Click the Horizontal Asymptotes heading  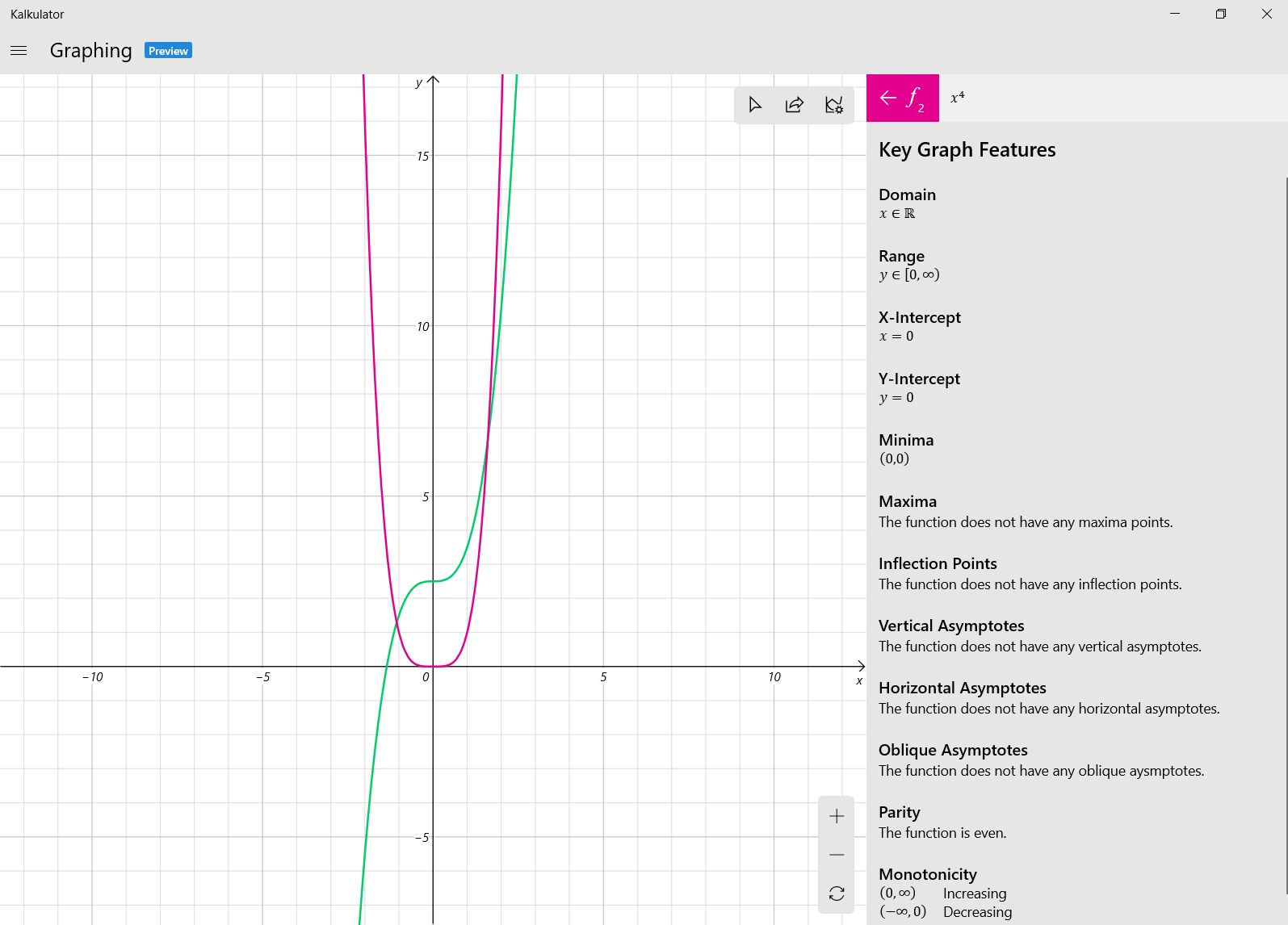click(963, 688)
